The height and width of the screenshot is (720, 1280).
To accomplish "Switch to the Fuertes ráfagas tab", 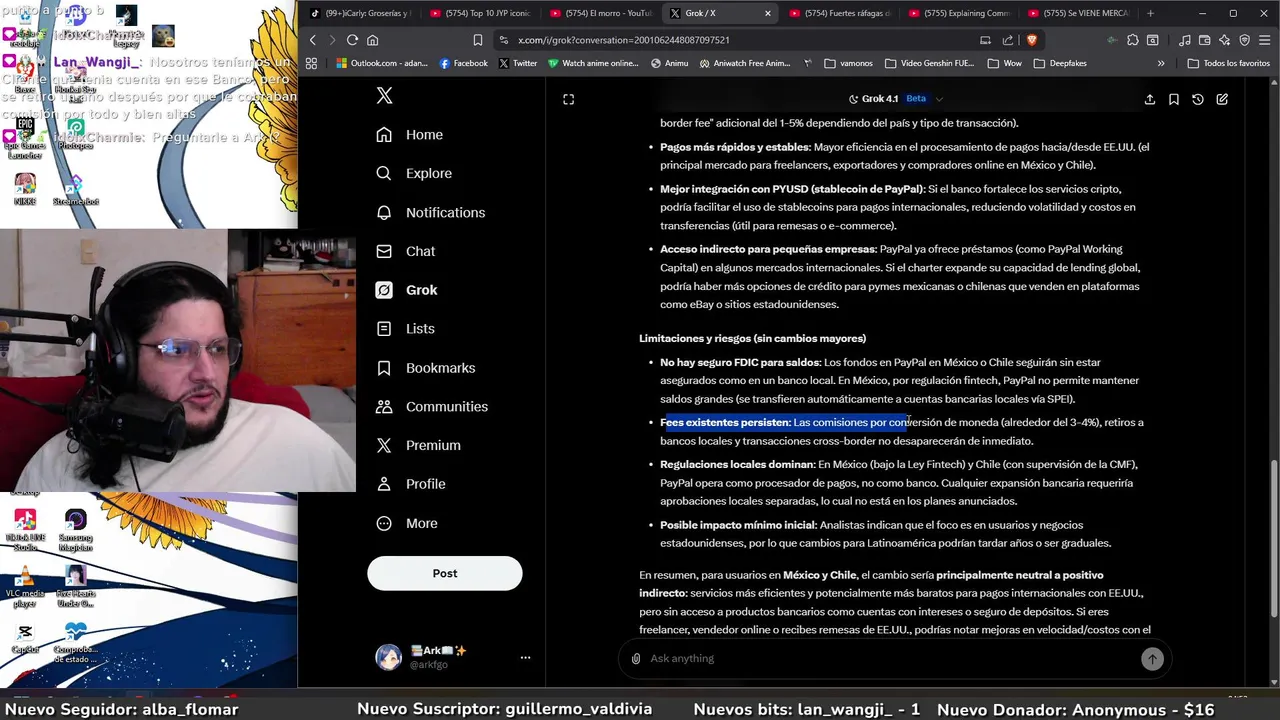I will [x=840, y=13].
